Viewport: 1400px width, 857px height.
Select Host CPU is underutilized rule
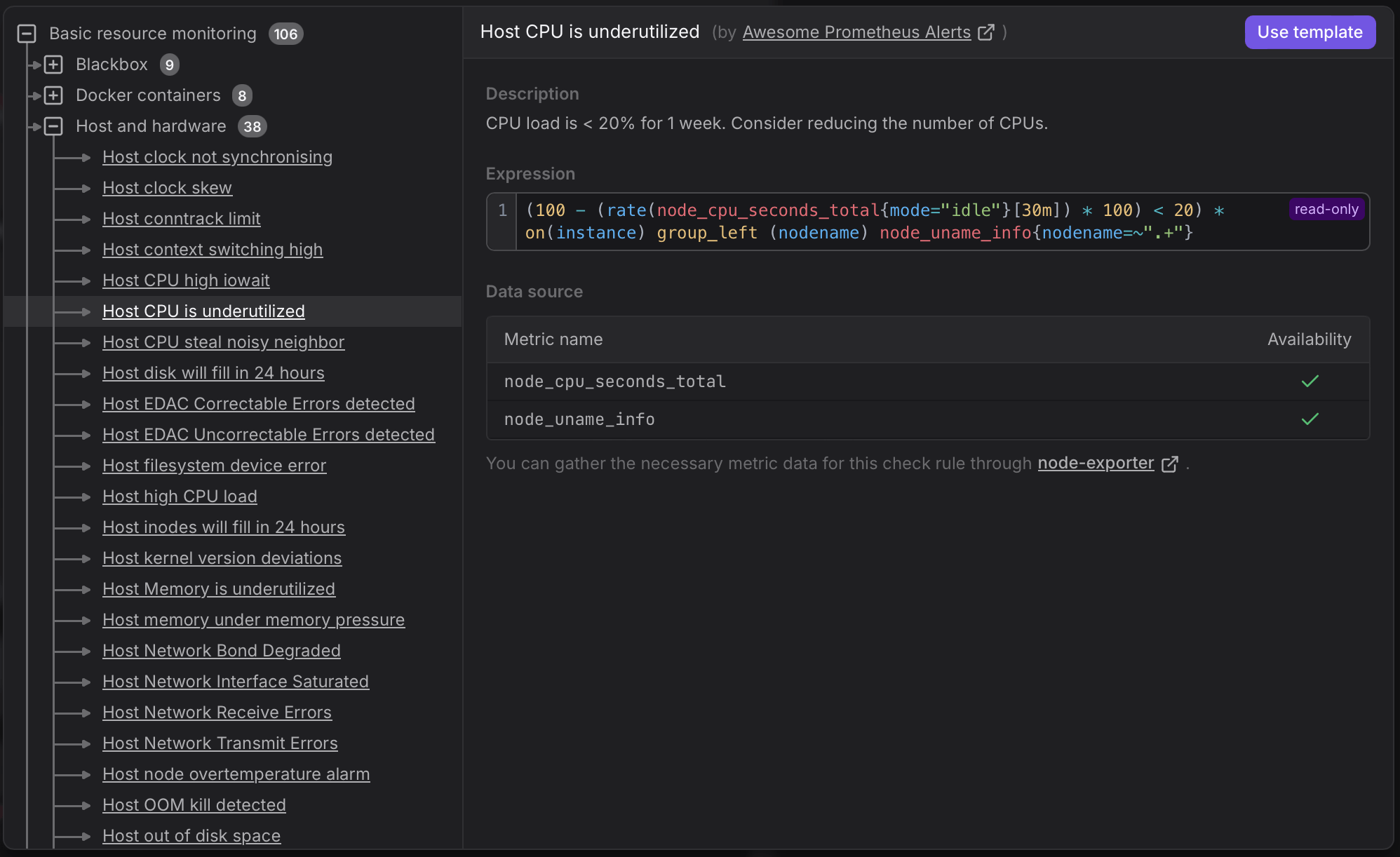[203, 311]
